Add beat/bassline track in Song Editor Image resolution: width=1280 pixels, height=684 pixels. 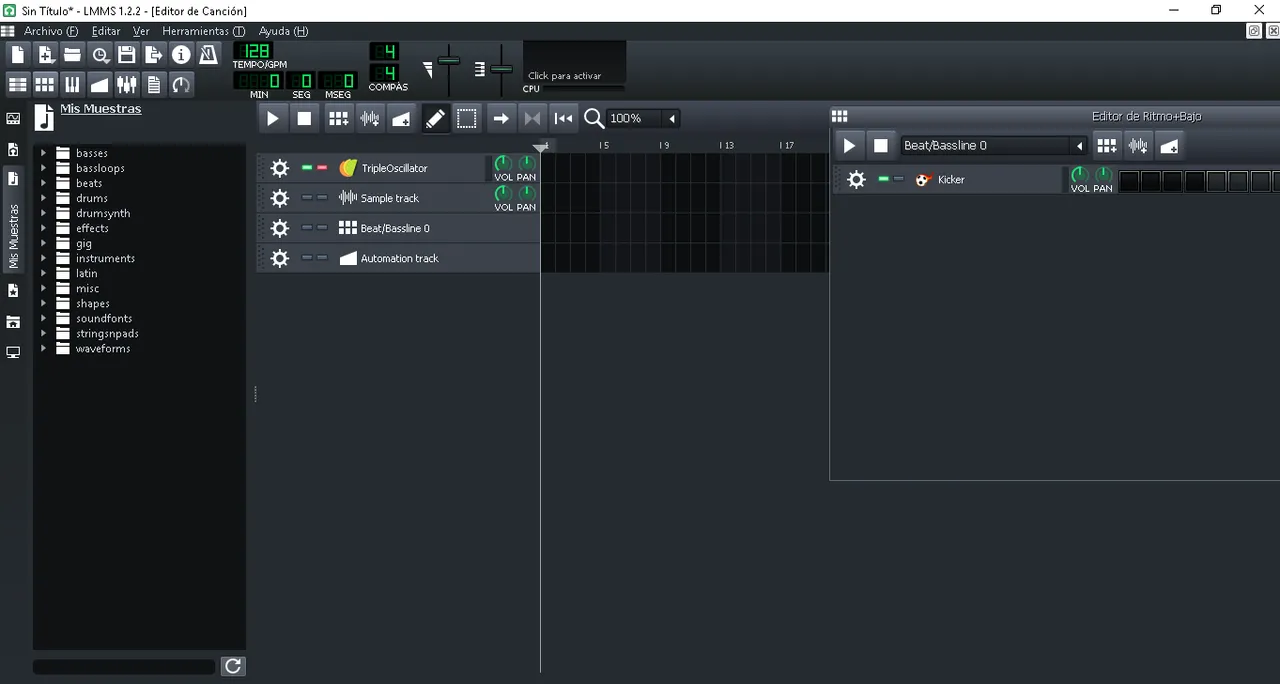click(x=339, y=118)
